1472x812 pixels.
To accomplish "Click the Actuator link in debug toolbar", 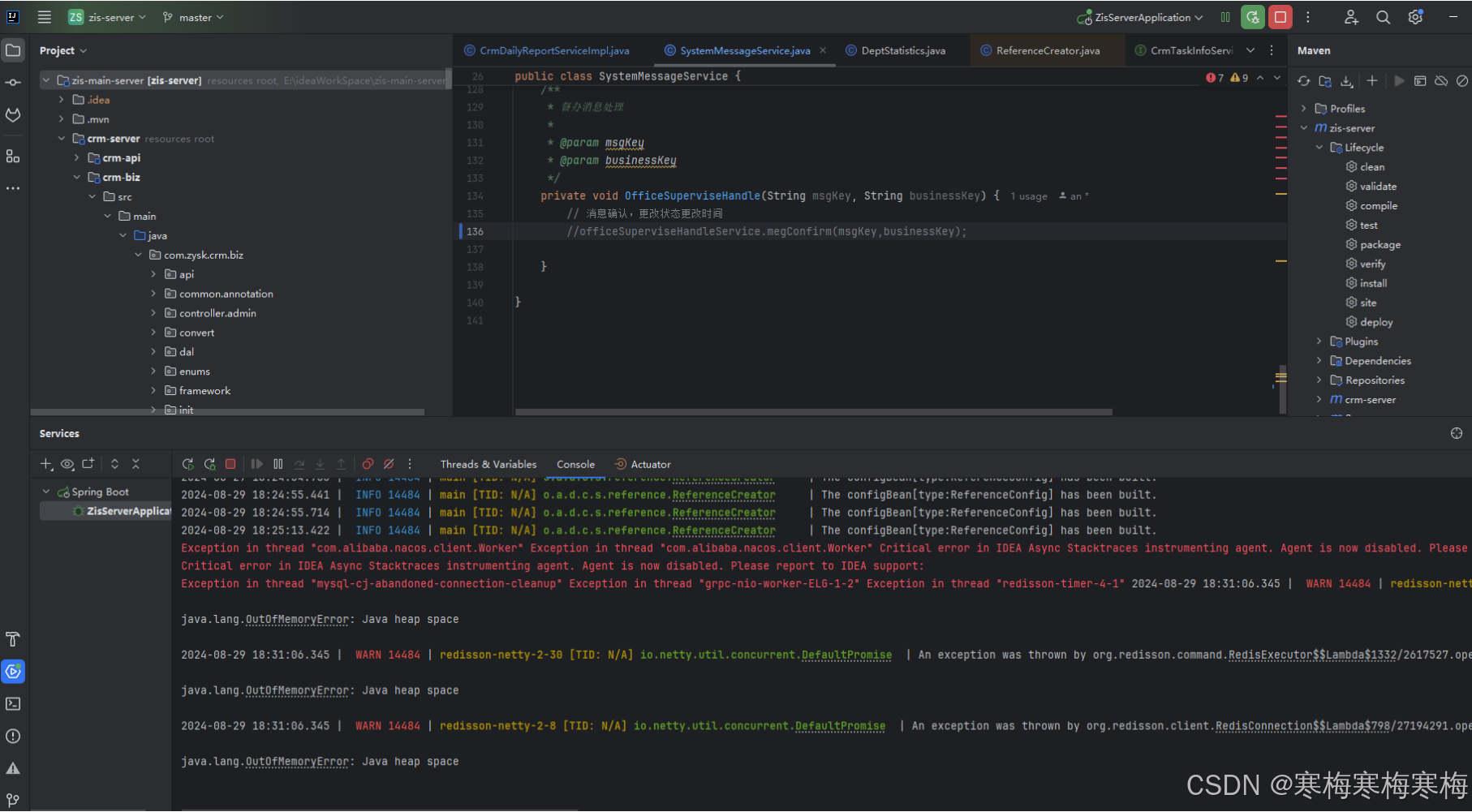I will pyautogui.click(x=649, y=464).
